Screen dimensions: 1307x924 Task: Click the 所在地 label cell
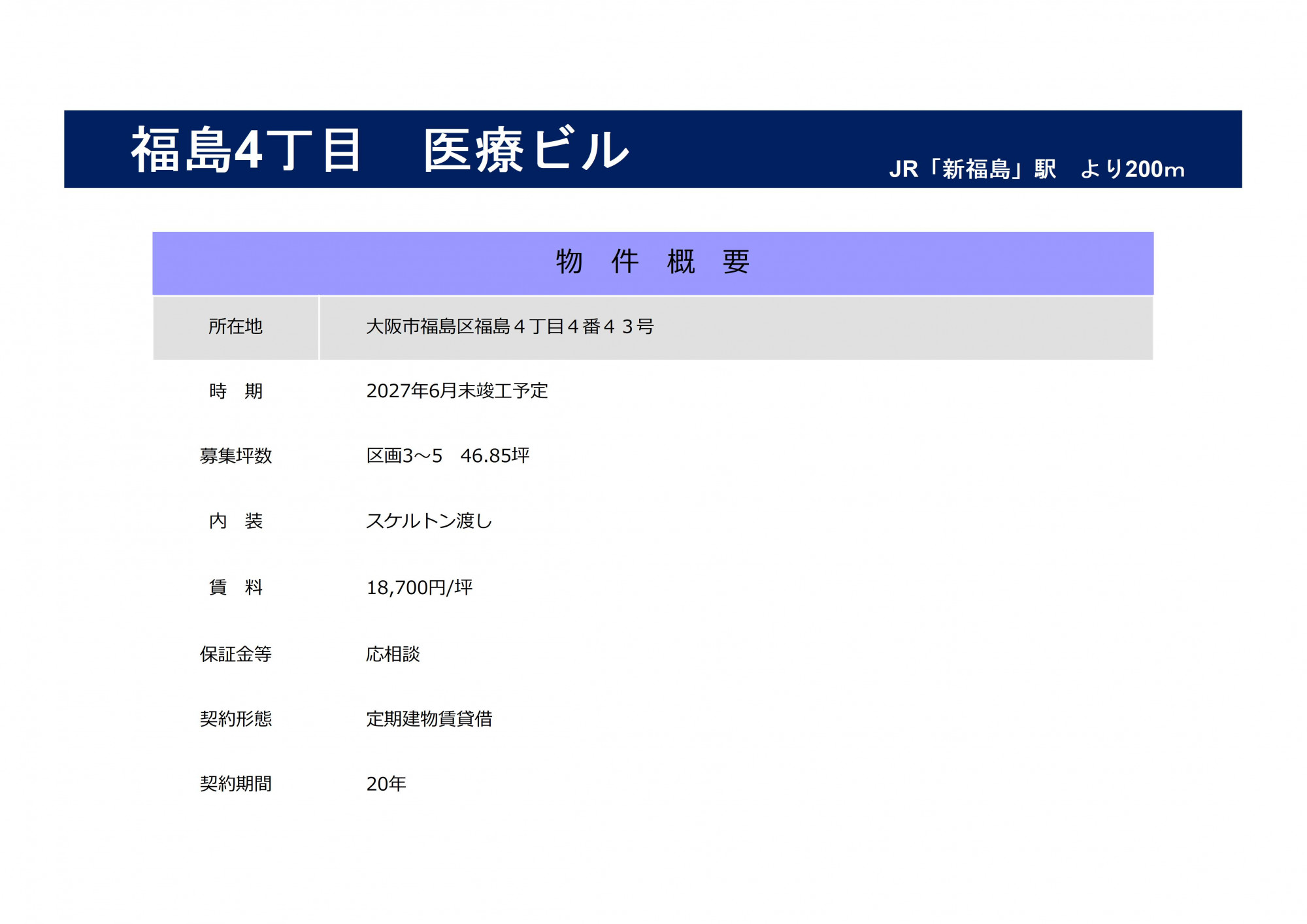pyautogui.click(x=235, y=327)
